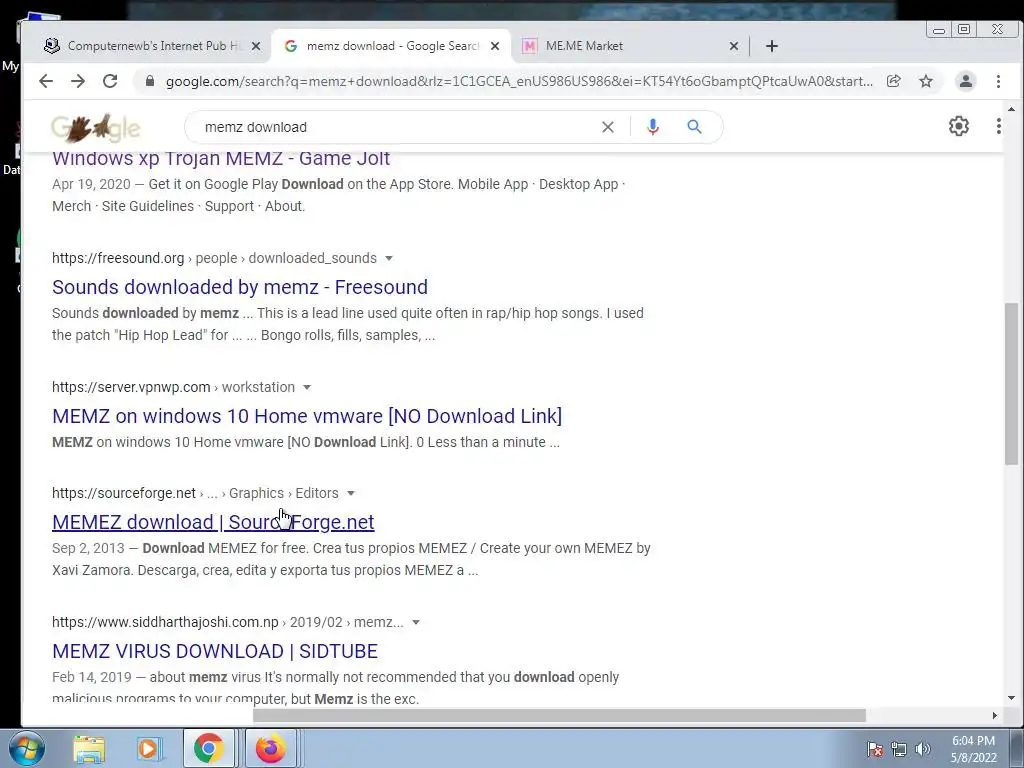Click the scroll up arrow
Viewport: 1024px width, 768px height.
[x=1011, y=109]
